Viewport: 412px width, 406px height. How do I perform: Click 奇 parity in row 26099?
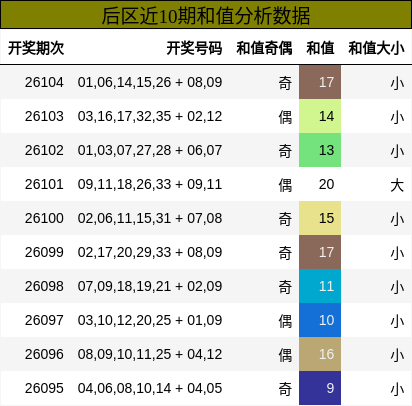pos(285,253)
